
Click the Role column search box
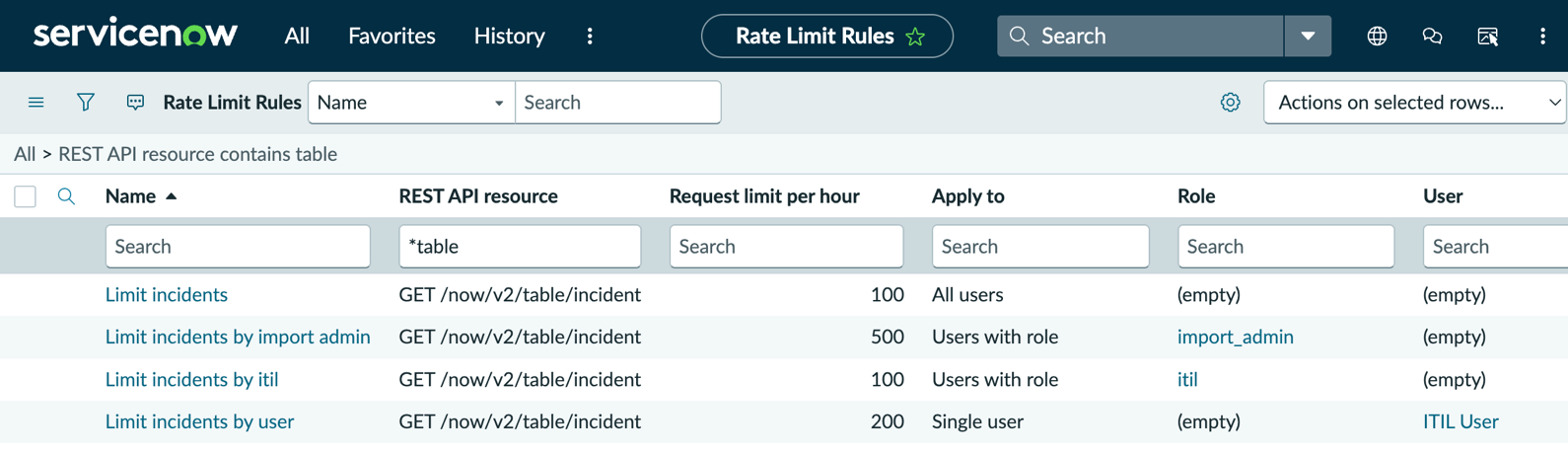(1286, 247)
